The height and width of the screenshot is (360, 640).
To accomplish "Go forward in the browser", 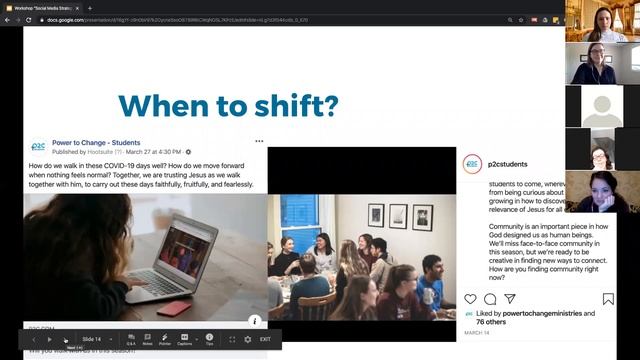I will [18, 20].
